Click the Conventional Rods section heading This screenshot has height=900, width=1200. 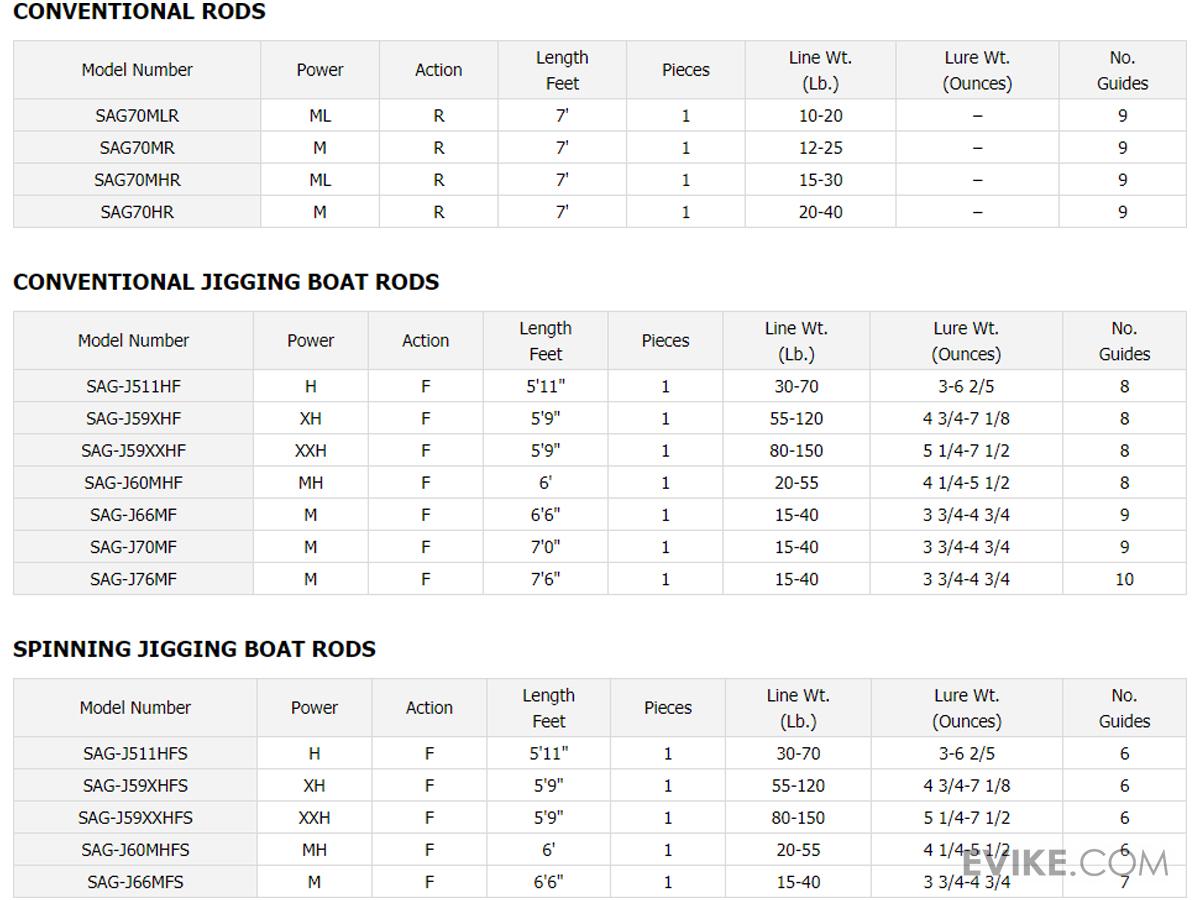point(139,13)
